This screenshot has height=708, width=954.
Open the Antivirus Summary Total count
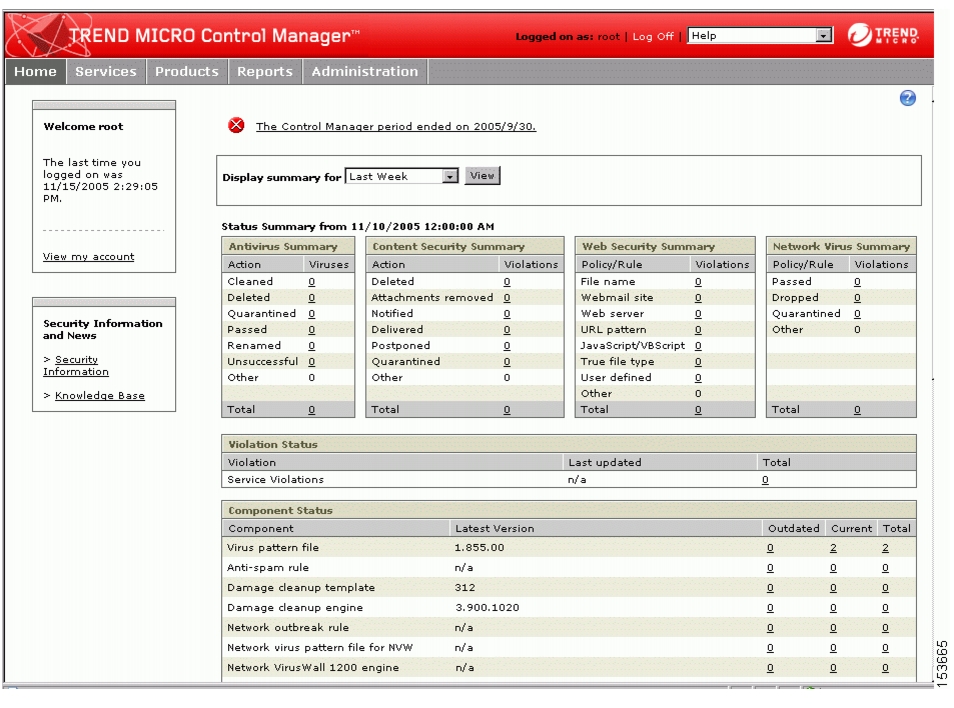(x=312, y=410)
